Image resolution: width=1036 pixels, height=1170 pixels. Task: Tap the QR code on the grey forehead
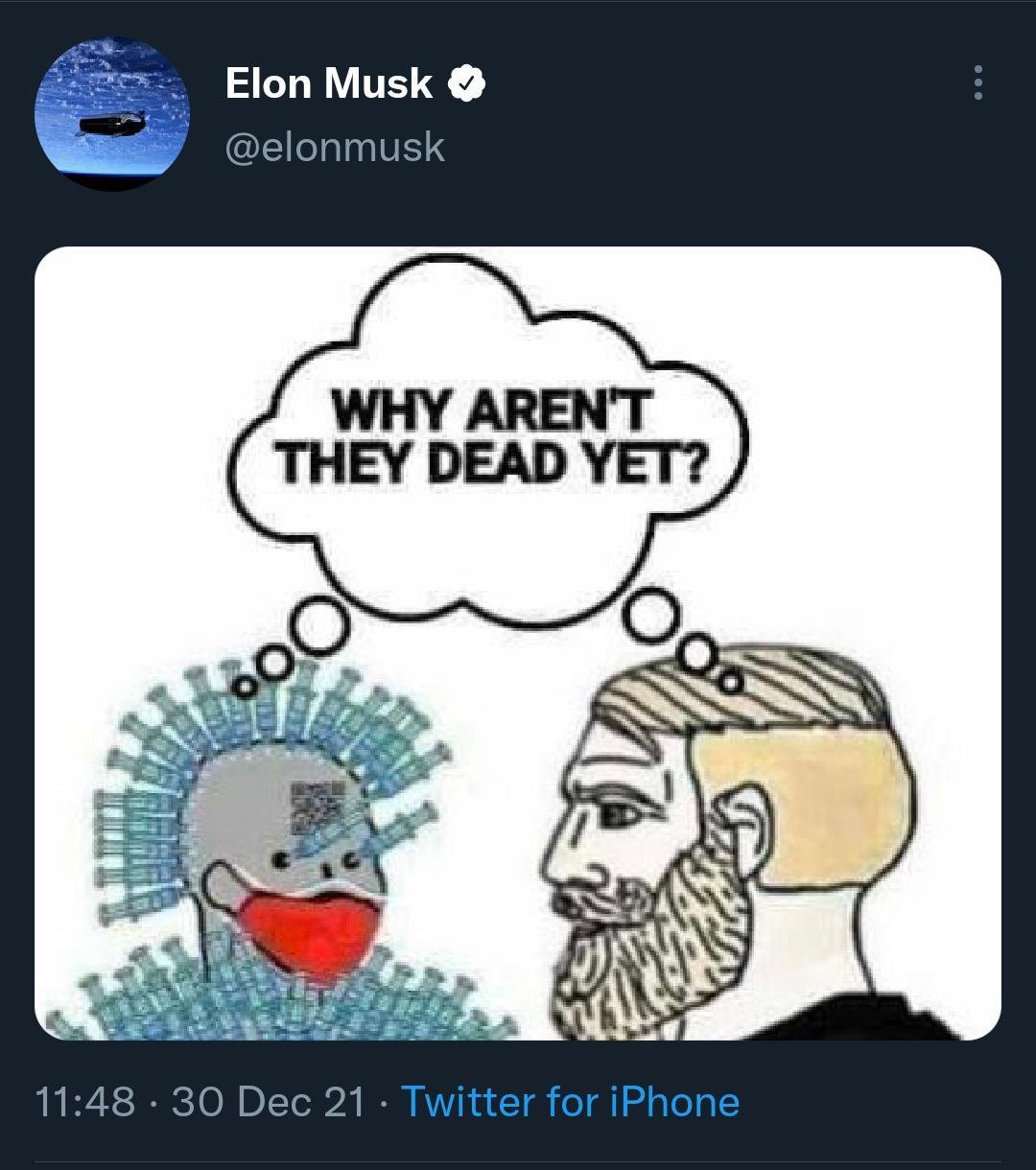317,806
